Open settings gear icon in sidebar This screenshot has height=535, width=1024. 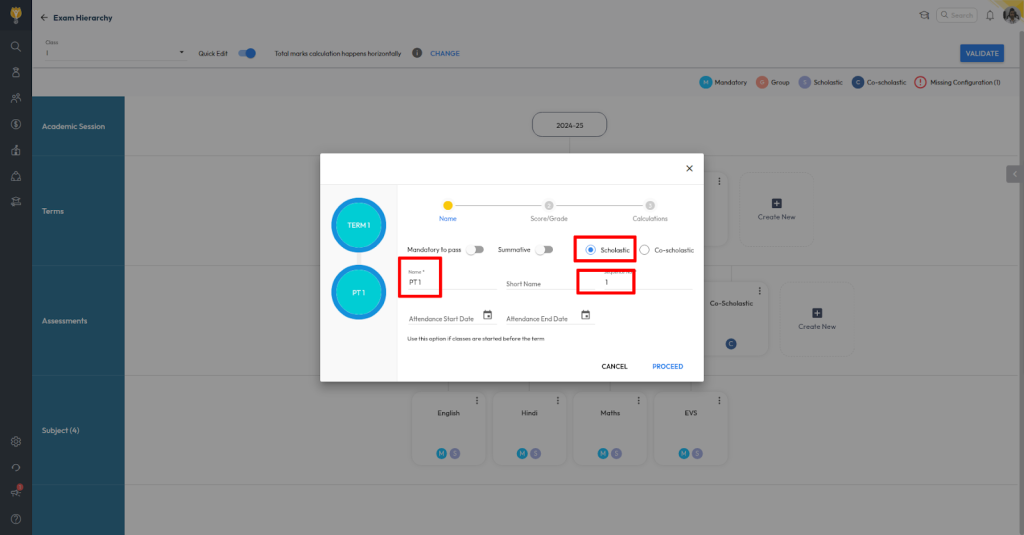(x=15, y=441)
